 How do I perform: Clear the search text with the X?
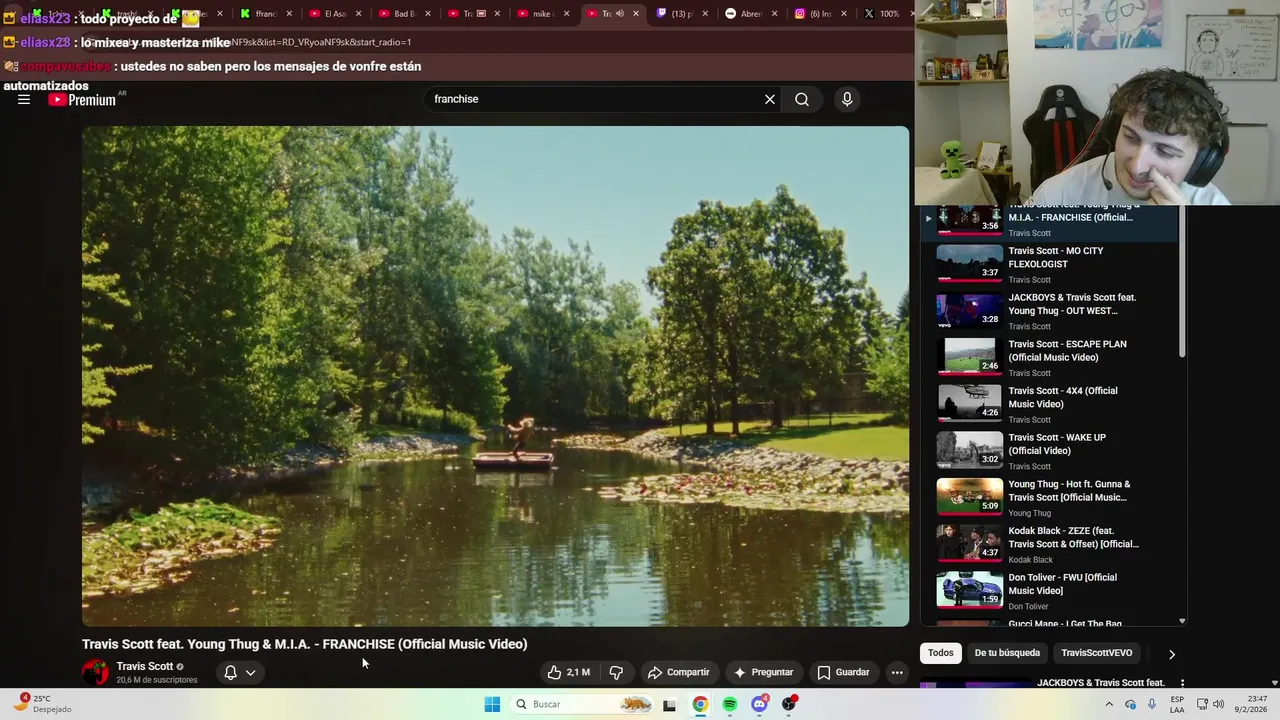click(770, 99)
